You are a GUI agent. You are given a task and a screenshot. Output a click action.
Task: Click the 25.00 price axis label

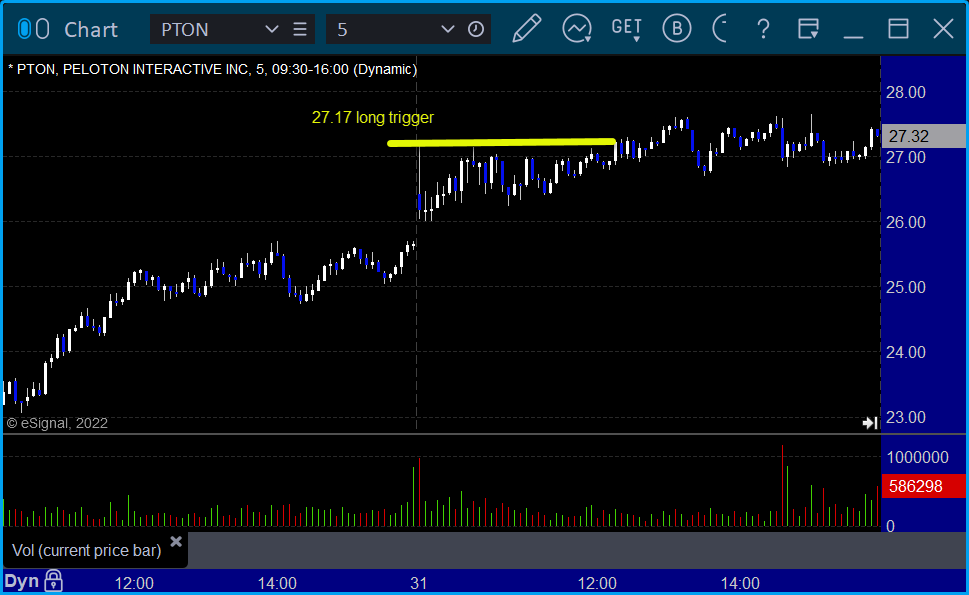pos(905,287)
